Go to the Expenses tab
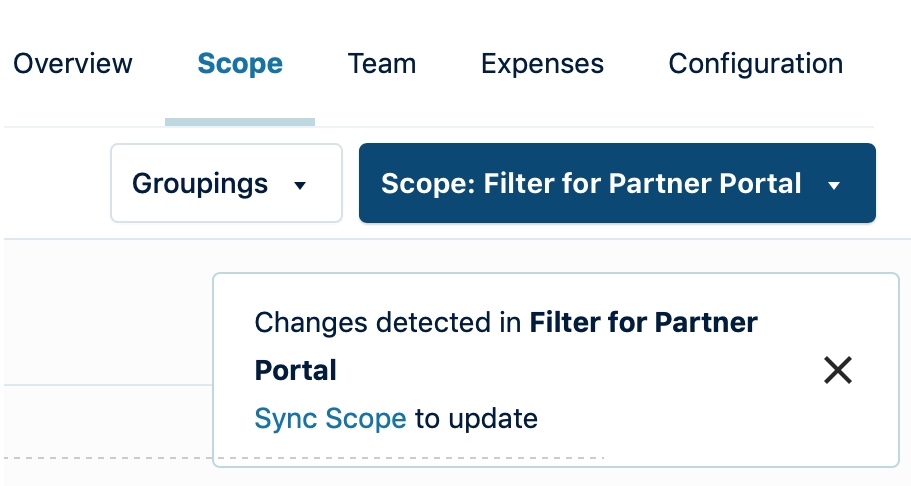 (x=542, y=64)
